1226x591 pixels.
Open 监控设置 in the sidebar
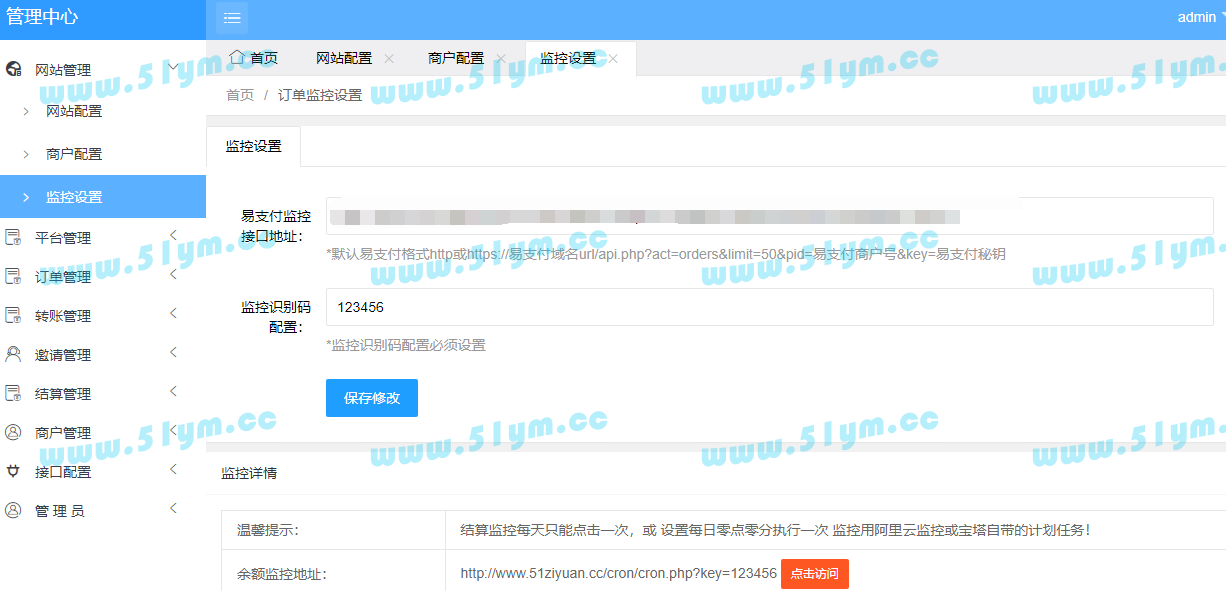coord(103,197)
